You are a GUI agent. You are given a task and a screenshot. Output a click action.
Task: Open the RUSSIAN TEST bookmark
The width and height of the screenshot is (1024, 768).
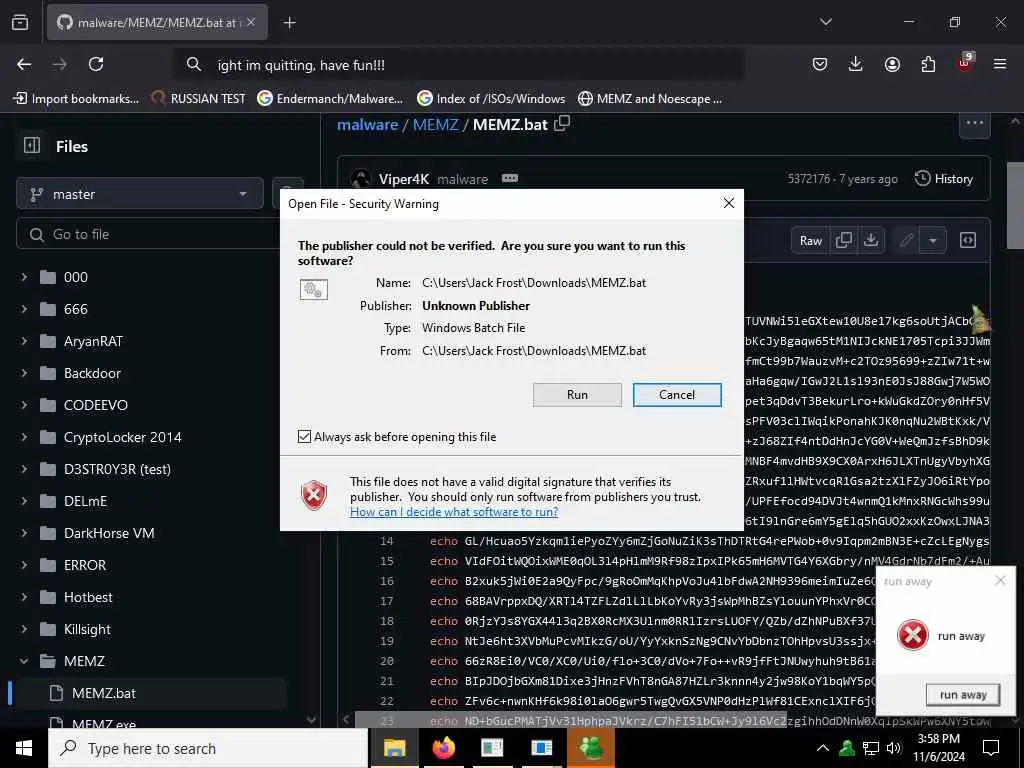199,99
